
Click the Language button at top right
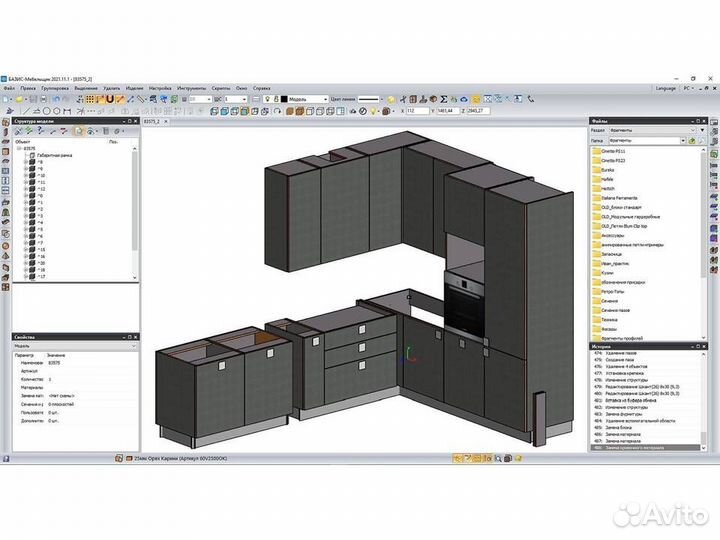666,88
